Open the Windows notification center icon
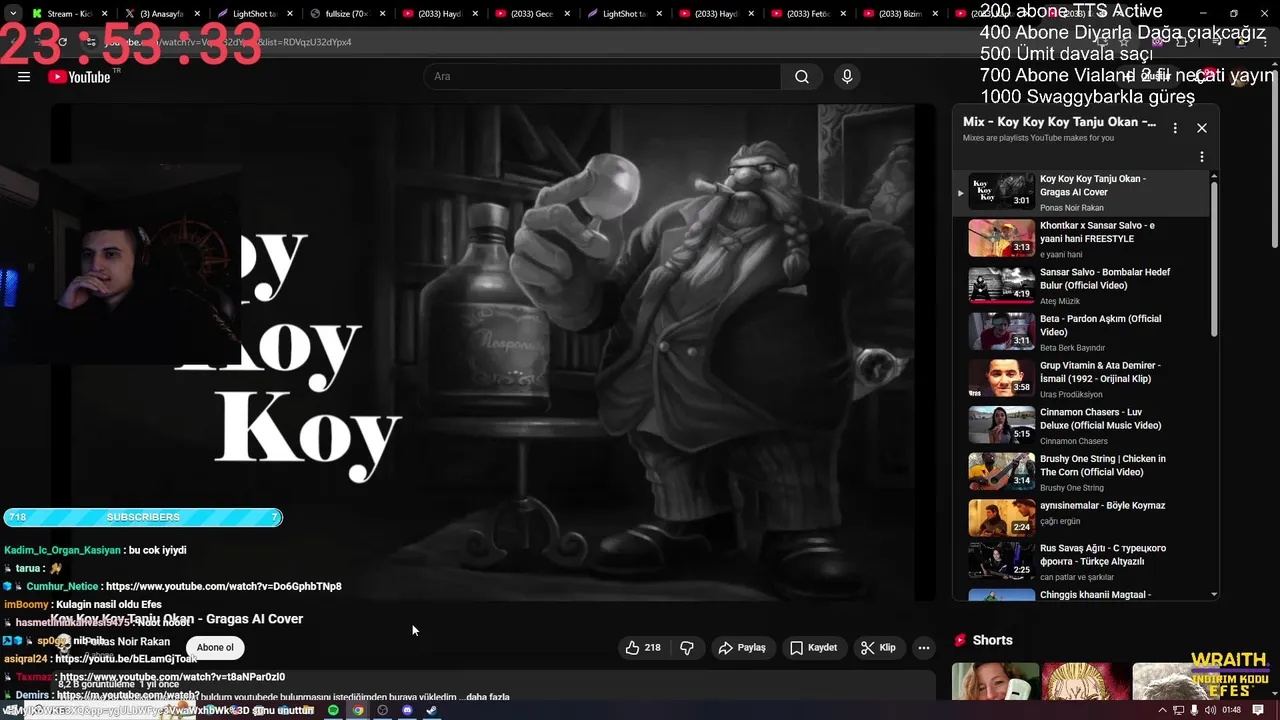 pos(1256,710)
